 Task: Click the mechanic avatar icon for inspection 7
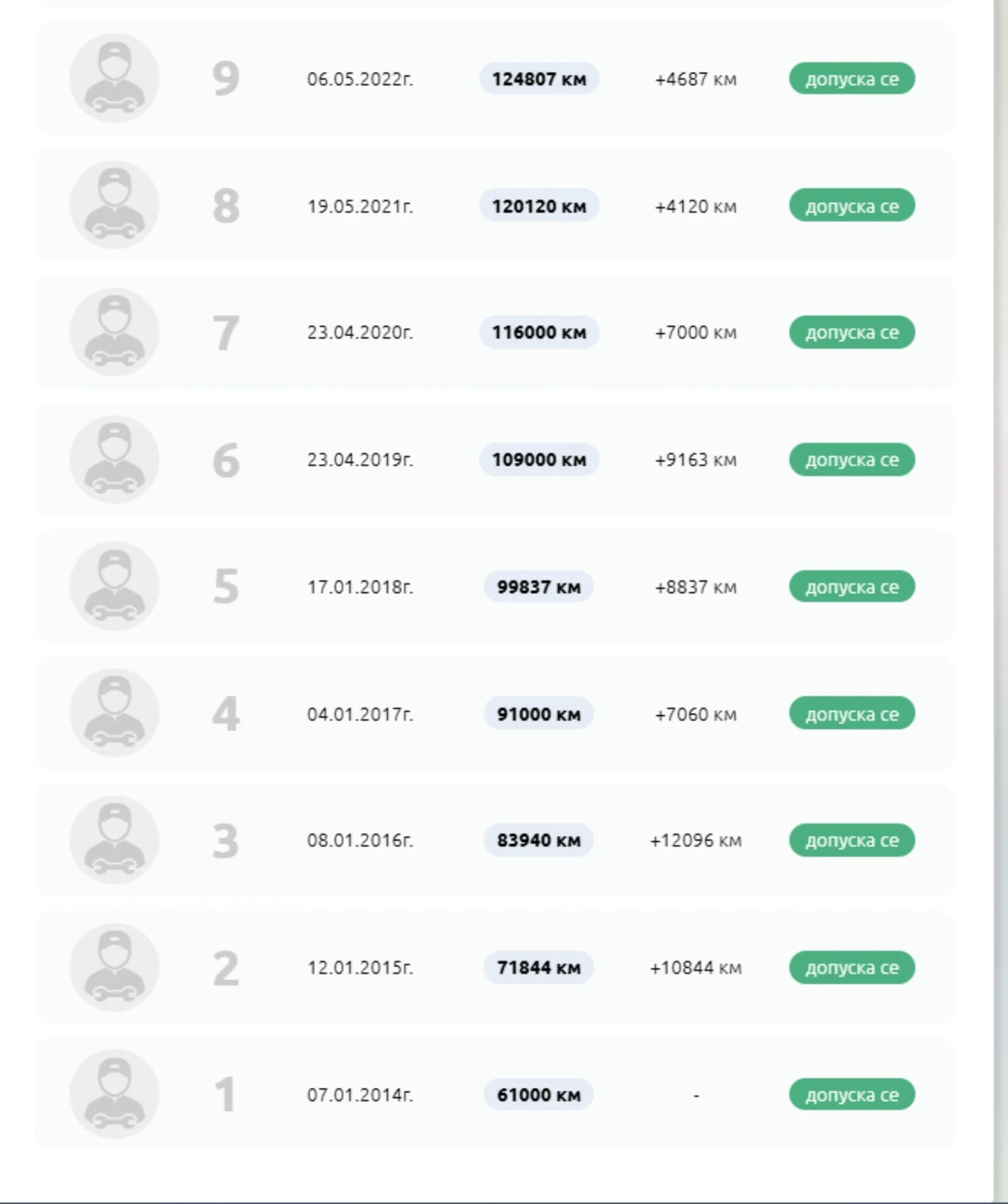click(114, 332)
